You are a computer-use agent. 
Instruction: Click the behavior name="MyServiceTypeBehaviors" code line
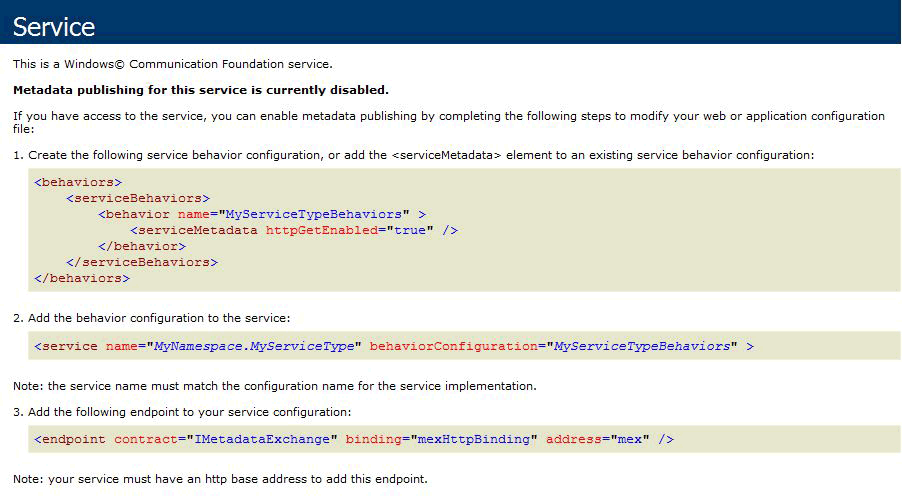tap(262, 214)
